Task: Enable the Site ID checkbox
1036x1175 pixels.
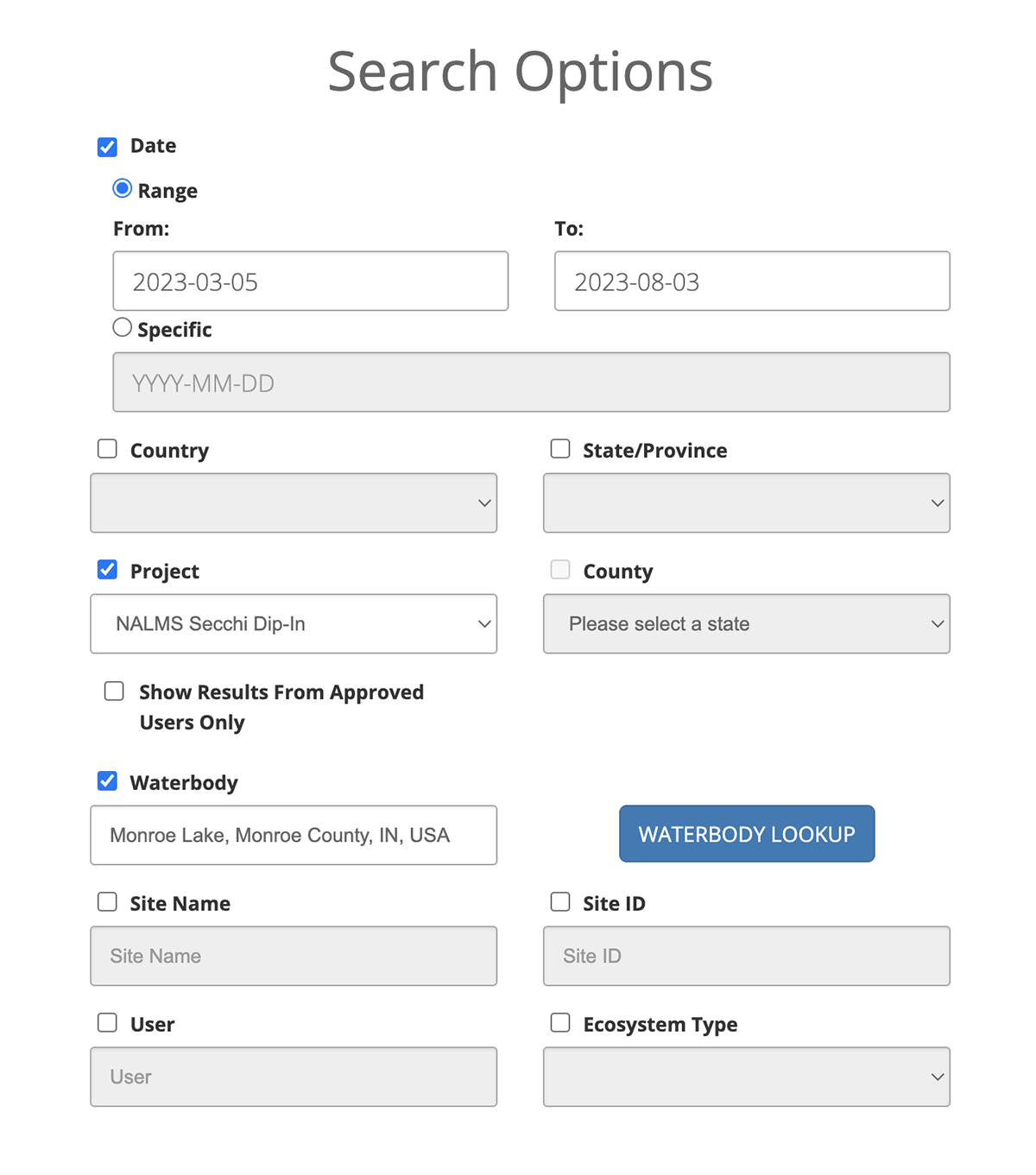Action: (560, 902)
